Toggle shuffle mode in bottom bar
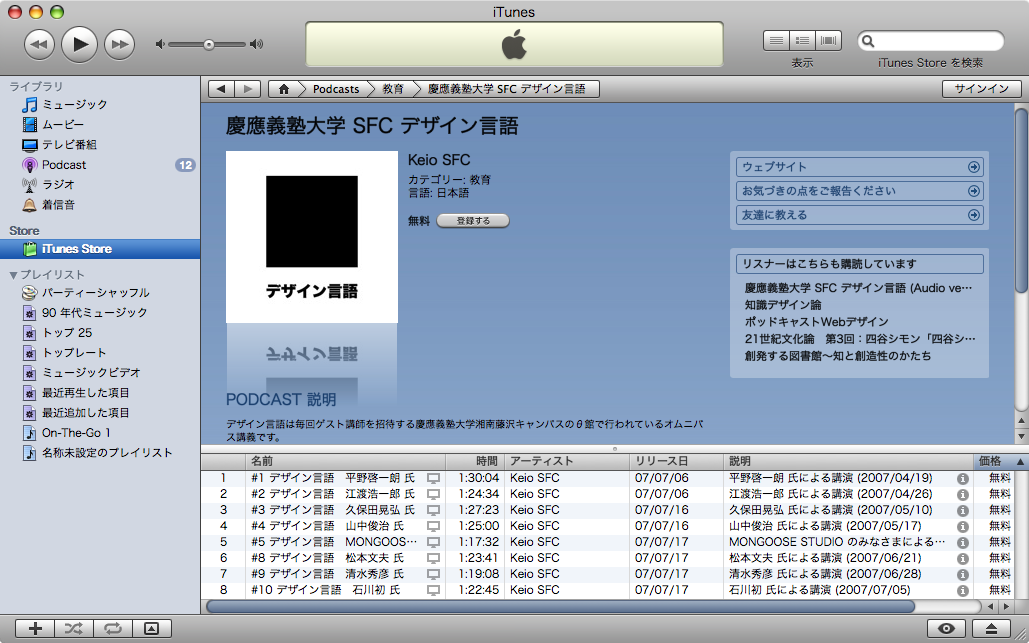Screen dimensions: 1029x643 pos(74,628)
